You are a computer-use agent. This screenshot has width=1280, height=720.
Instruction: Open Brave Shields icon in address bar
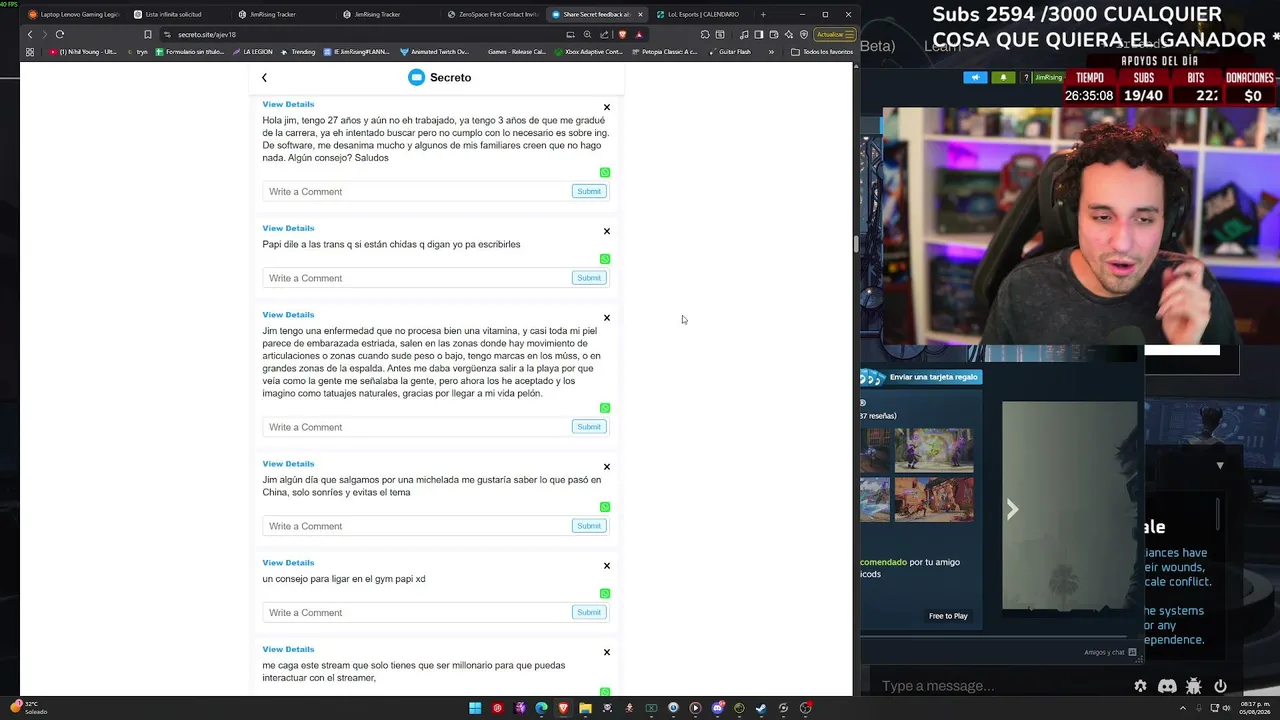[x=623, y=34]
